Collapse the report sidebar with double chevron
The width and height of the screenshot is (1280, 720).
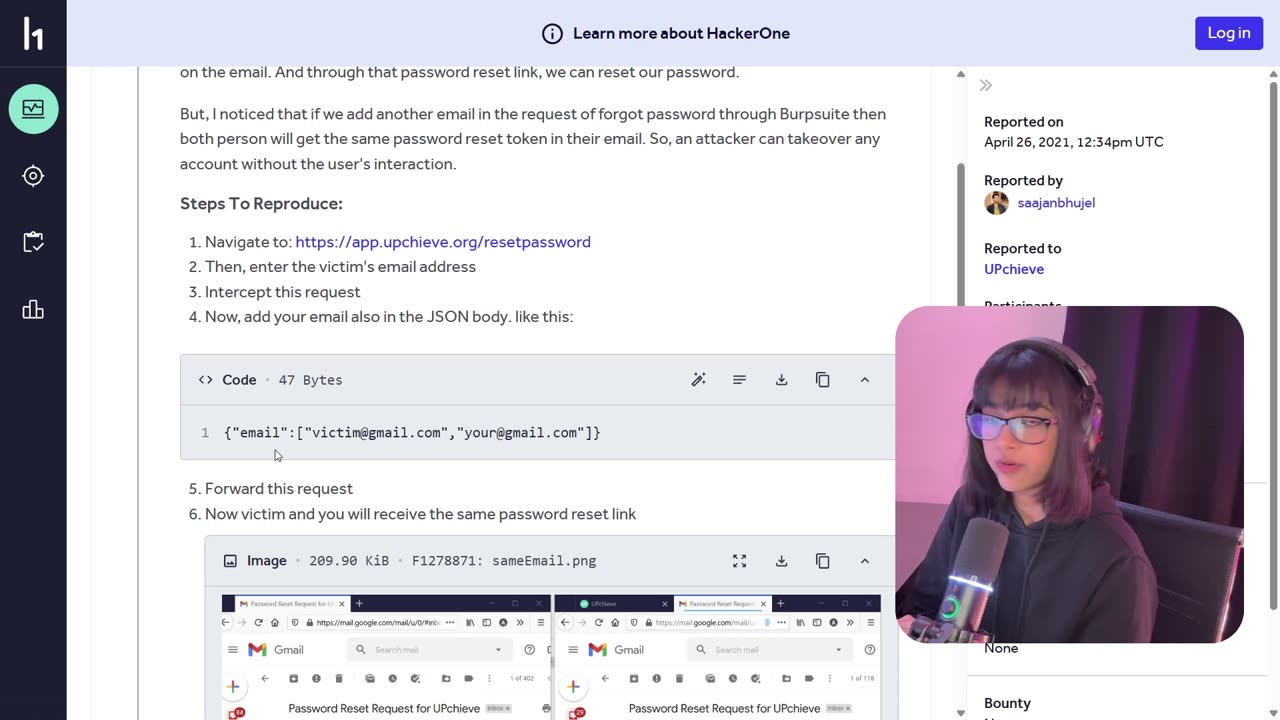pyautogui.click(x=986, y=86)
